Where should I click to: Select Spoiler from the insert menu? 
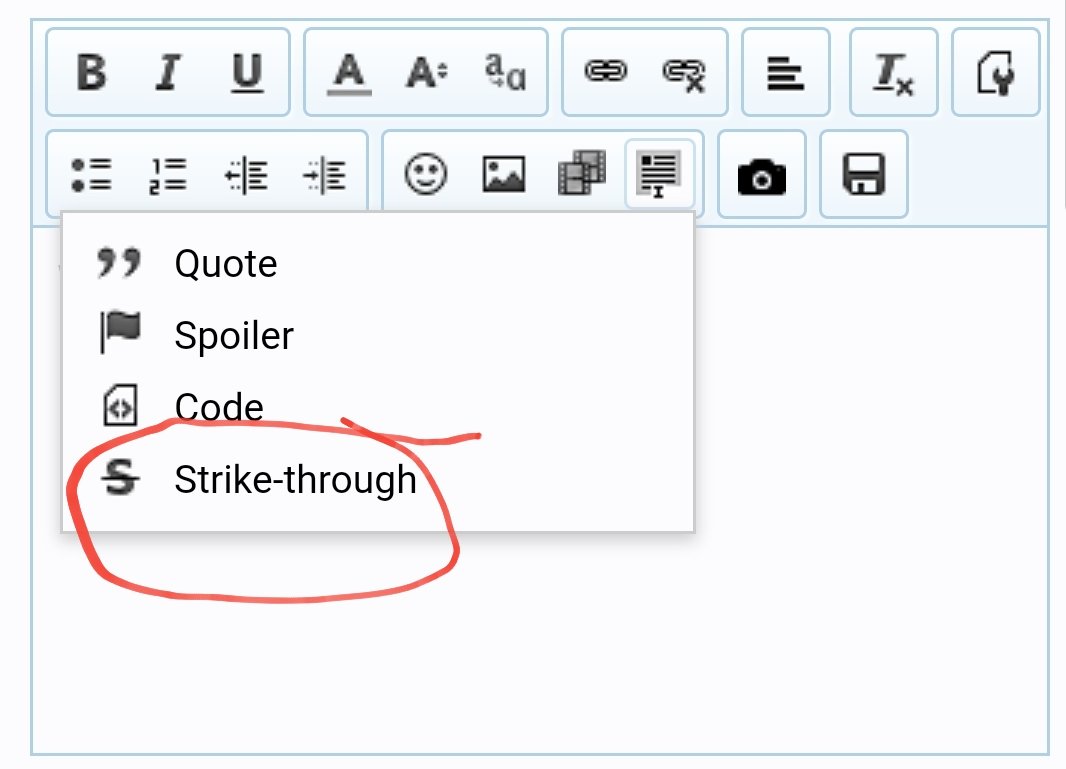[x=377, y=335]
